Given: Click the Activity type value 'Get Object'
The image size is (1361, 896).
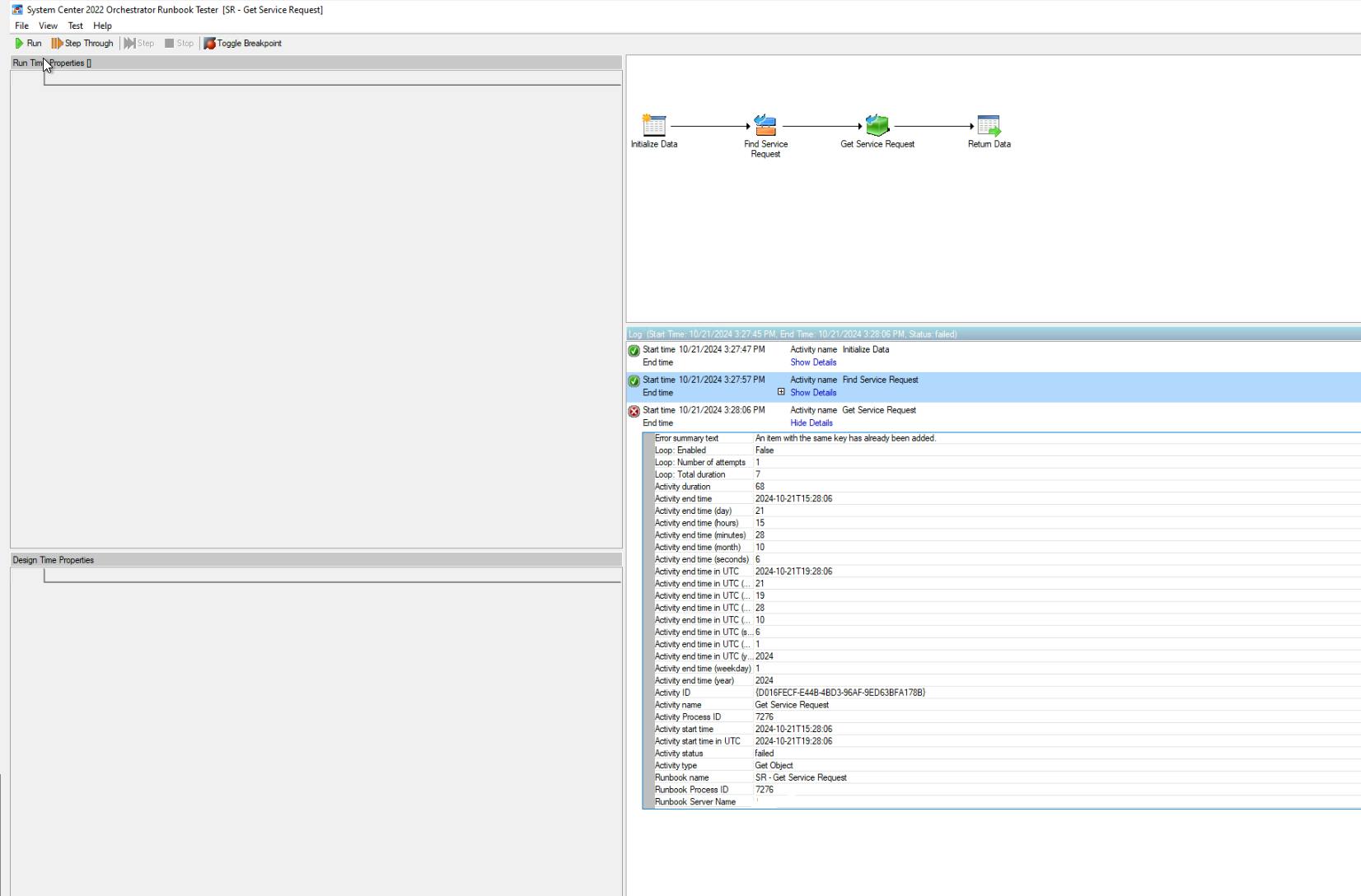Looking at the screenshot, I should 774,766.
